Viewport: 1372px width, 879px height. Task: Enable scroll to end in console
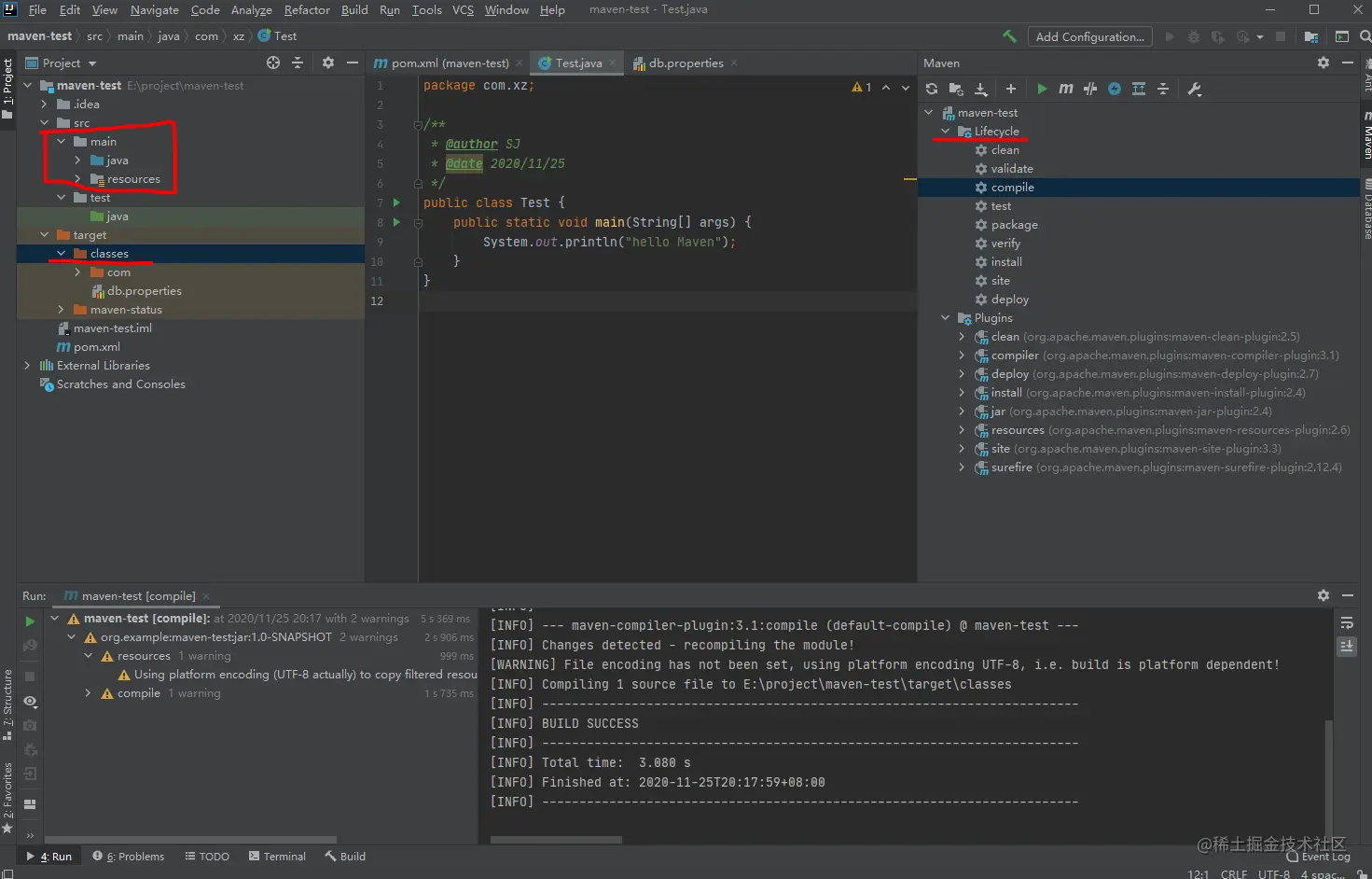tap(1346, 646)
